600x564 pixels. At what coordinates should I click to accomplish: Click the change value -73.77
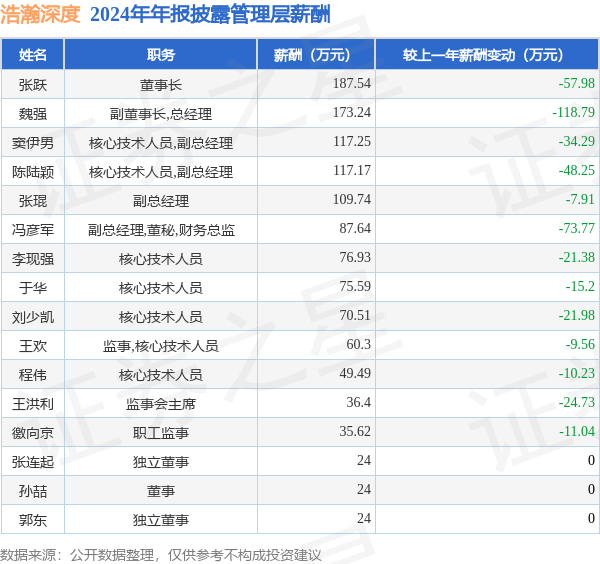coord(577,228)
